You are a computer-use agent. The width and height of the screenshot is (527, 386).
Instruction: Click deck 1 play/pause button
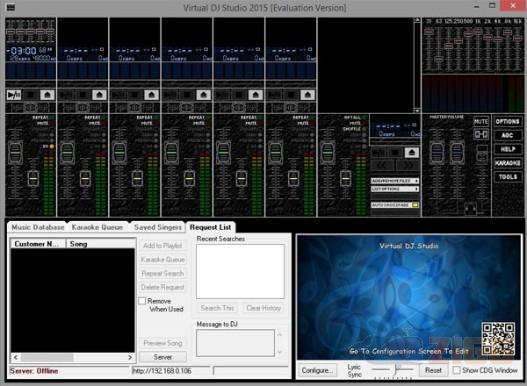pos(14,95)
